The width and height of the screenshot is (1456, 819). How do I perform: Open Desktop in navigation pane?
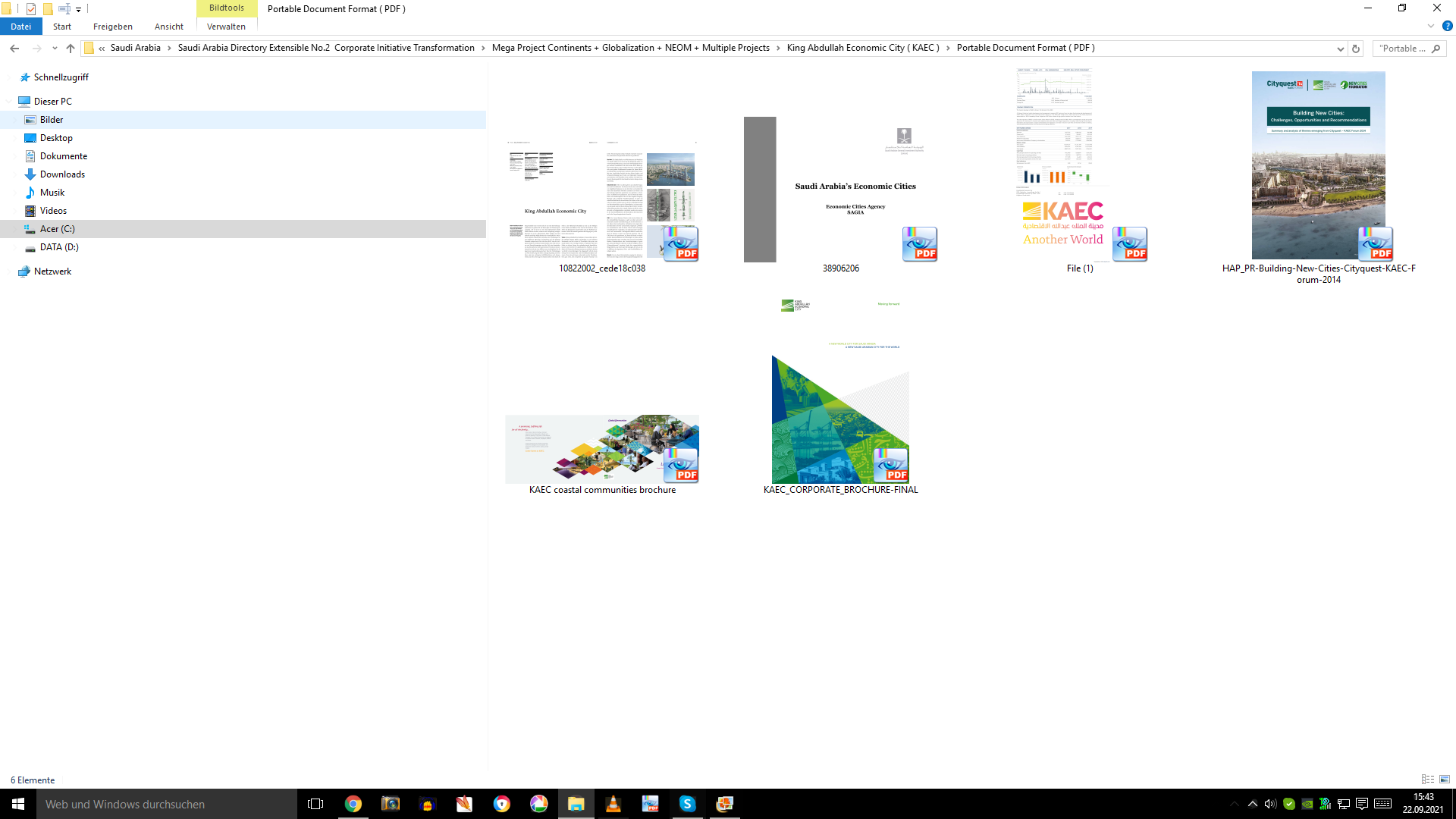pyautogui.click(x=56, y=138)
